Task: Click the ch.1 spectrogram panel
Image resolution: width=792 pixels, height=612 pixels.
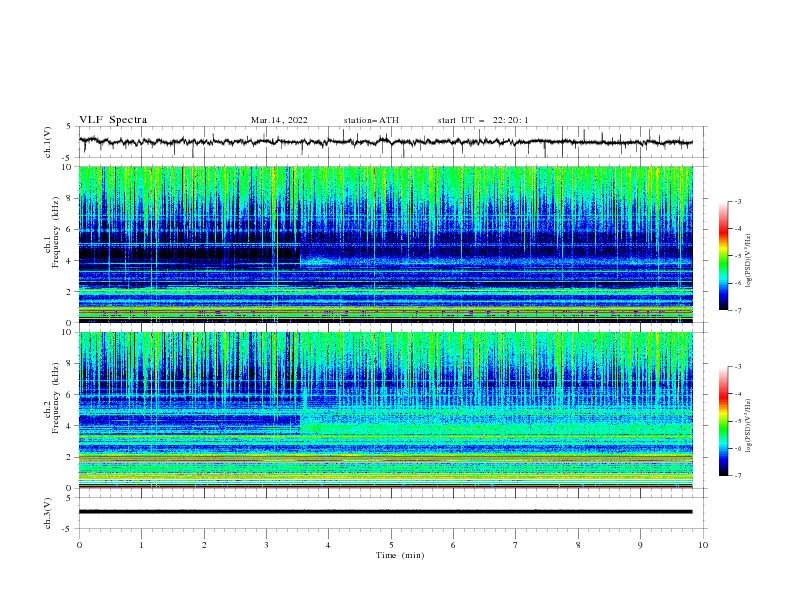Action: 386,244
